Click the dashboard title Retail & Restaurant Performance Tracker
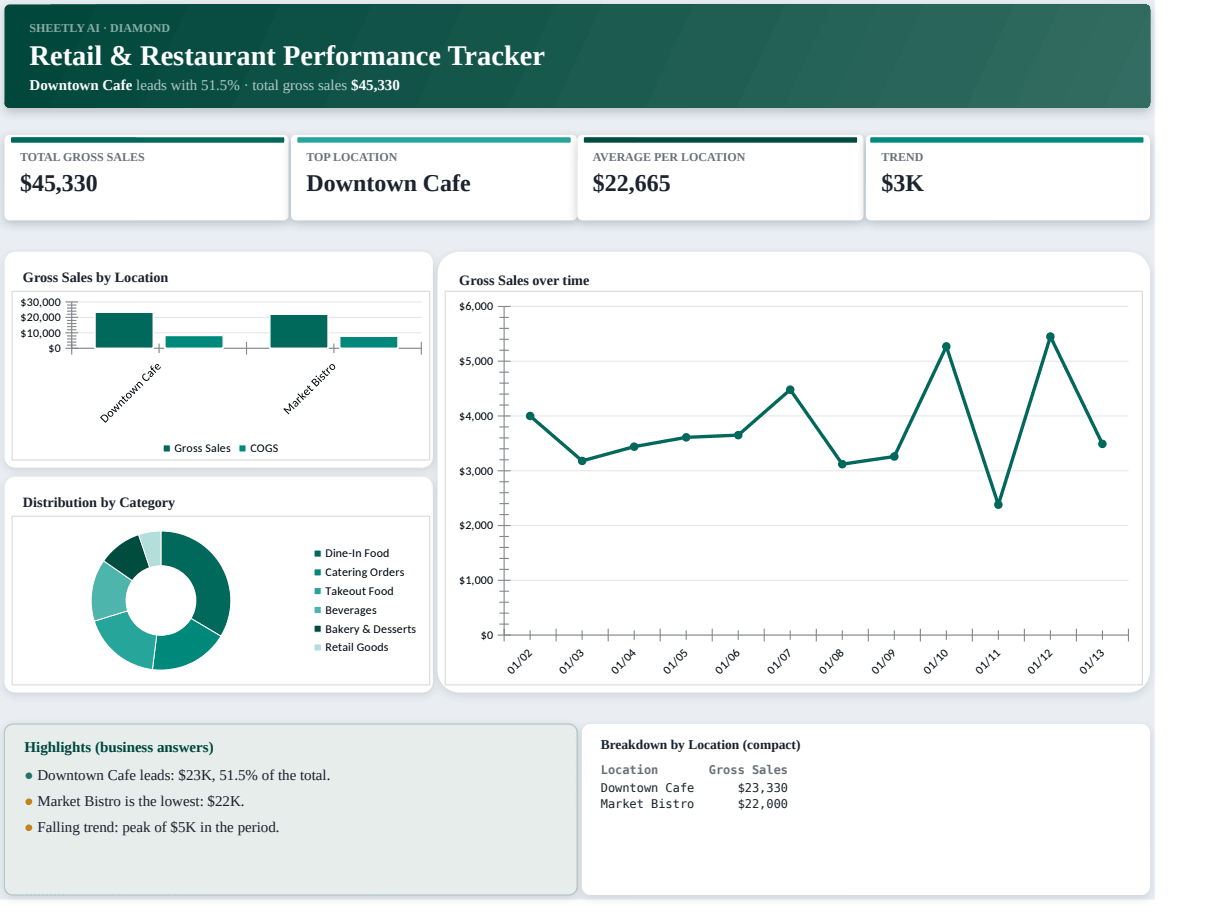The height and width of the screenshot is (922, 1227). tap(287, 56)
